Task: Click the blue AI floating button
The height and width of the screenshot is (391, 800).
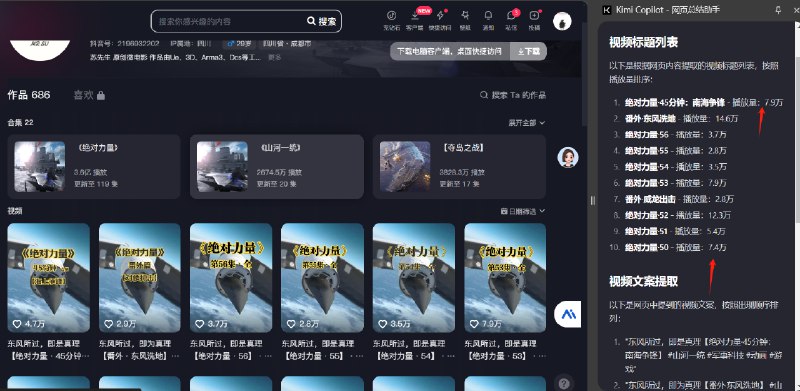Action: tap(568, 314)
